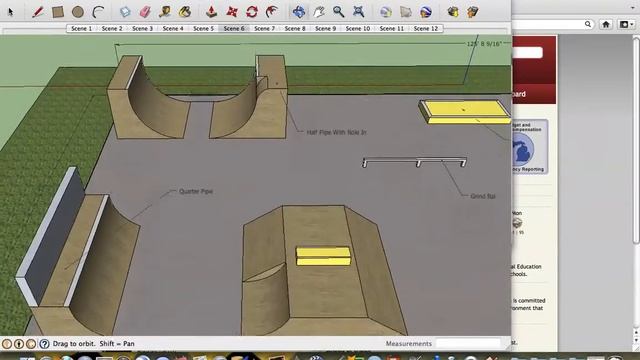Select the arrow Select tool
The height and width of the screenshot is (360, 640).
coord(11,12)
